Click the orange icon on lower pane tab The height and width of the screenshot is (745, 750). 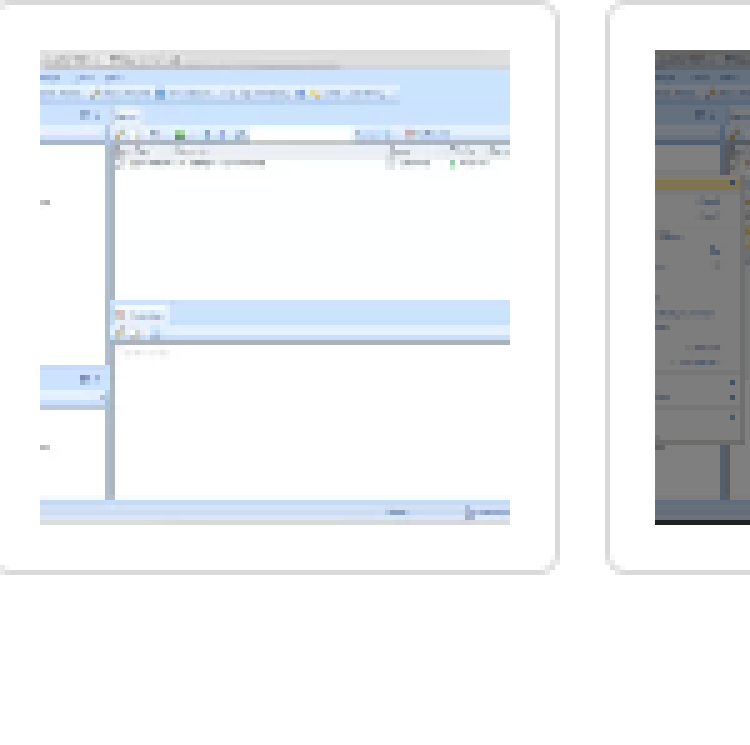(x=120, y=315)
